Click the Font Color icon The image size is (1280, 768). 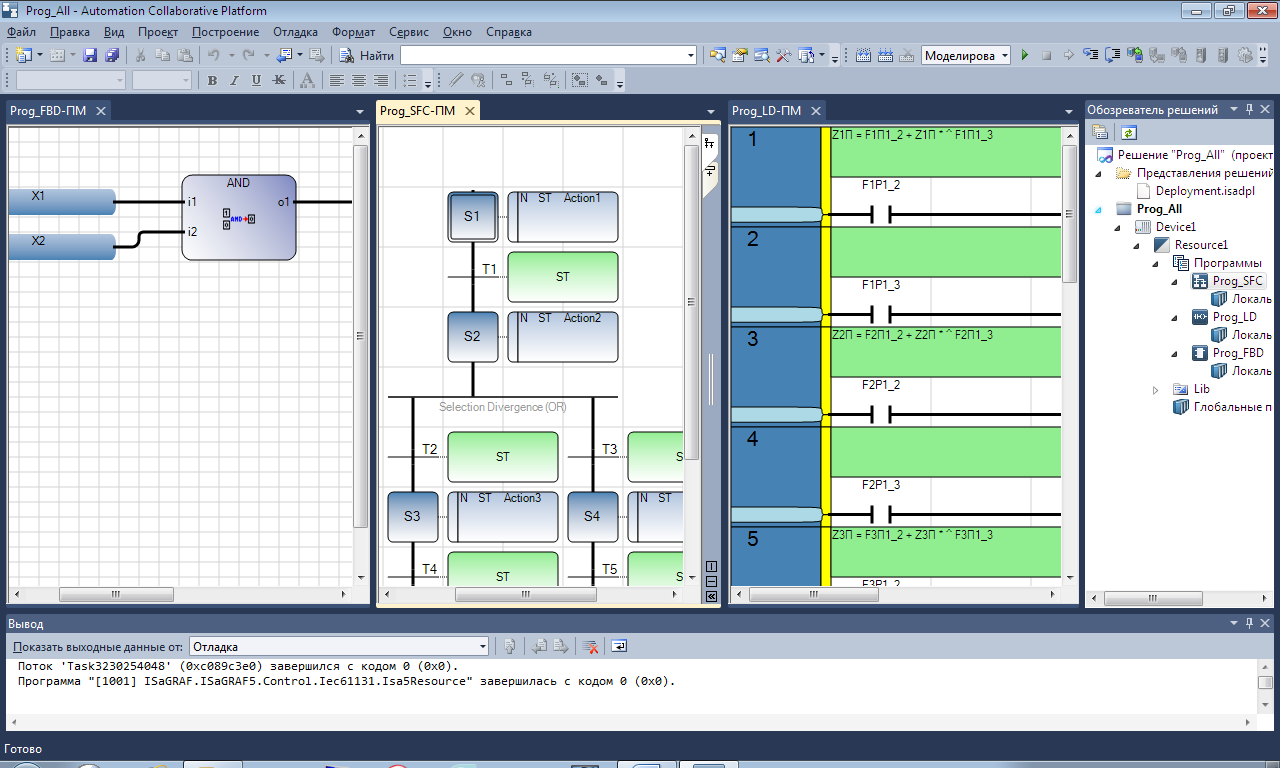pyautogui.click(x=307, y=80)
